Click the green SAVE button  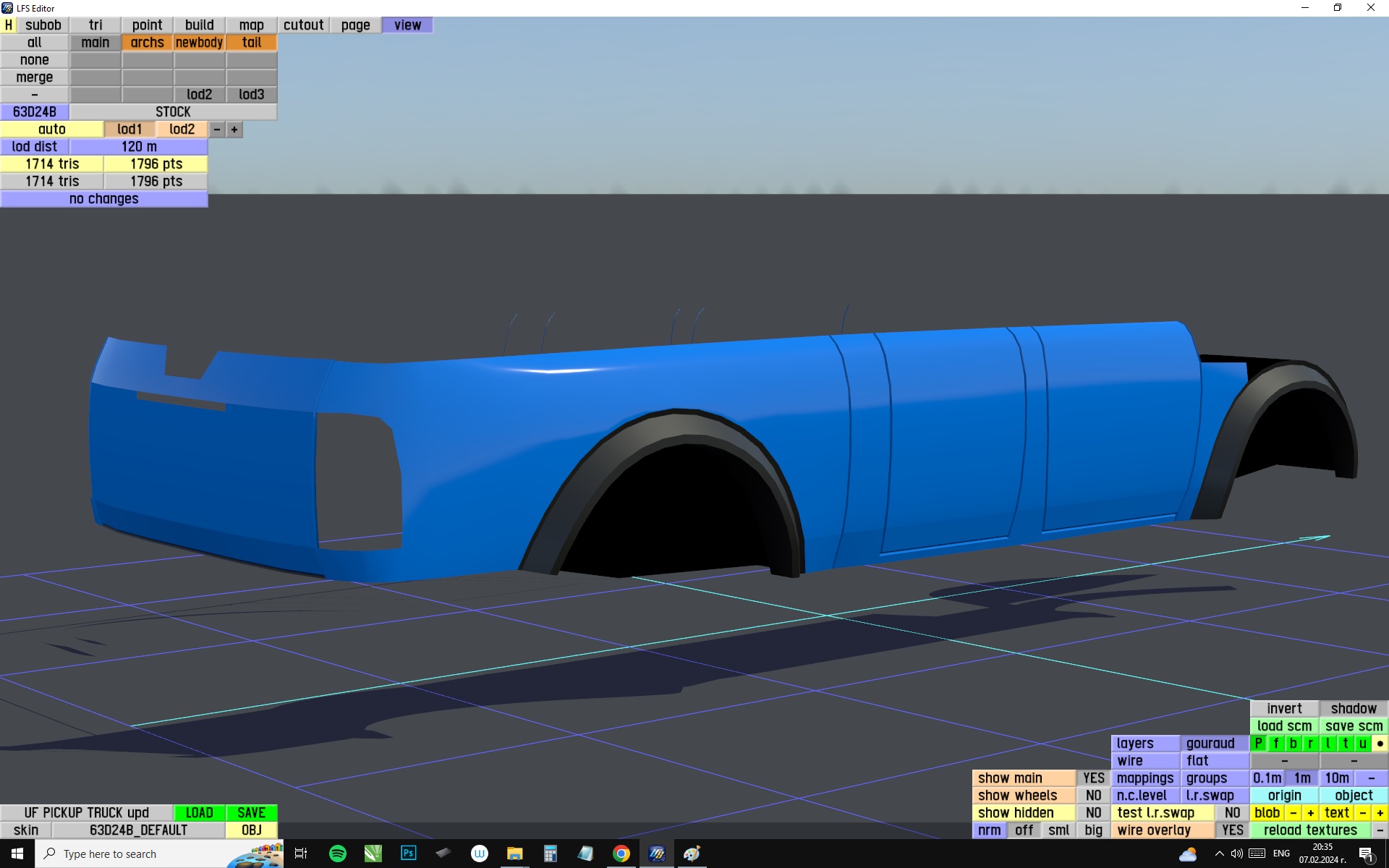pyautogui.click(x=251, y=813)
